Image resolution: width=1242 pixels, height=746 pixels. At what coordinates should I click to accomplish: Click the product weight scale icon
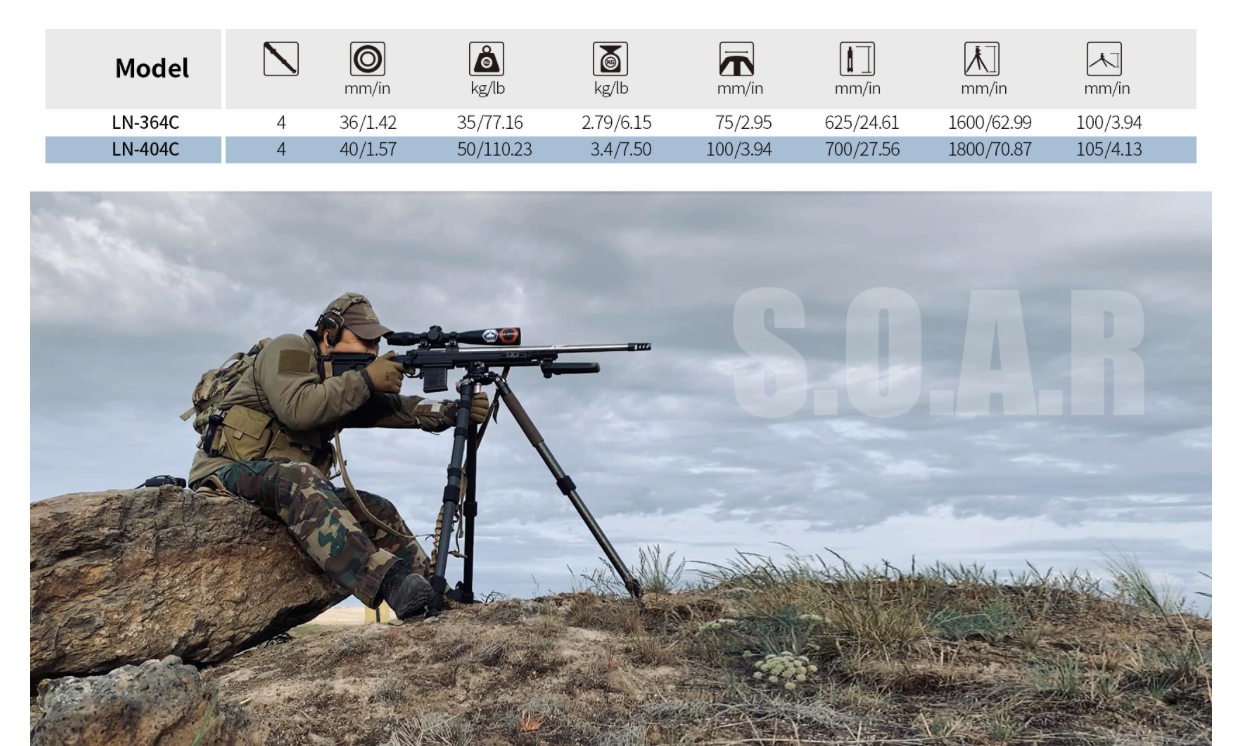[x=611, y=58]
